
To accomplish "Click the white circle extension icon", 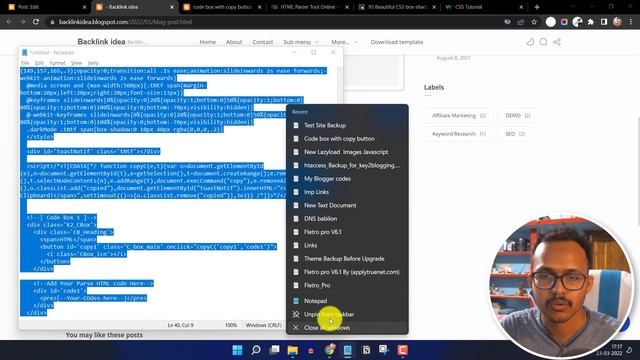I will [x=551, y=22].
